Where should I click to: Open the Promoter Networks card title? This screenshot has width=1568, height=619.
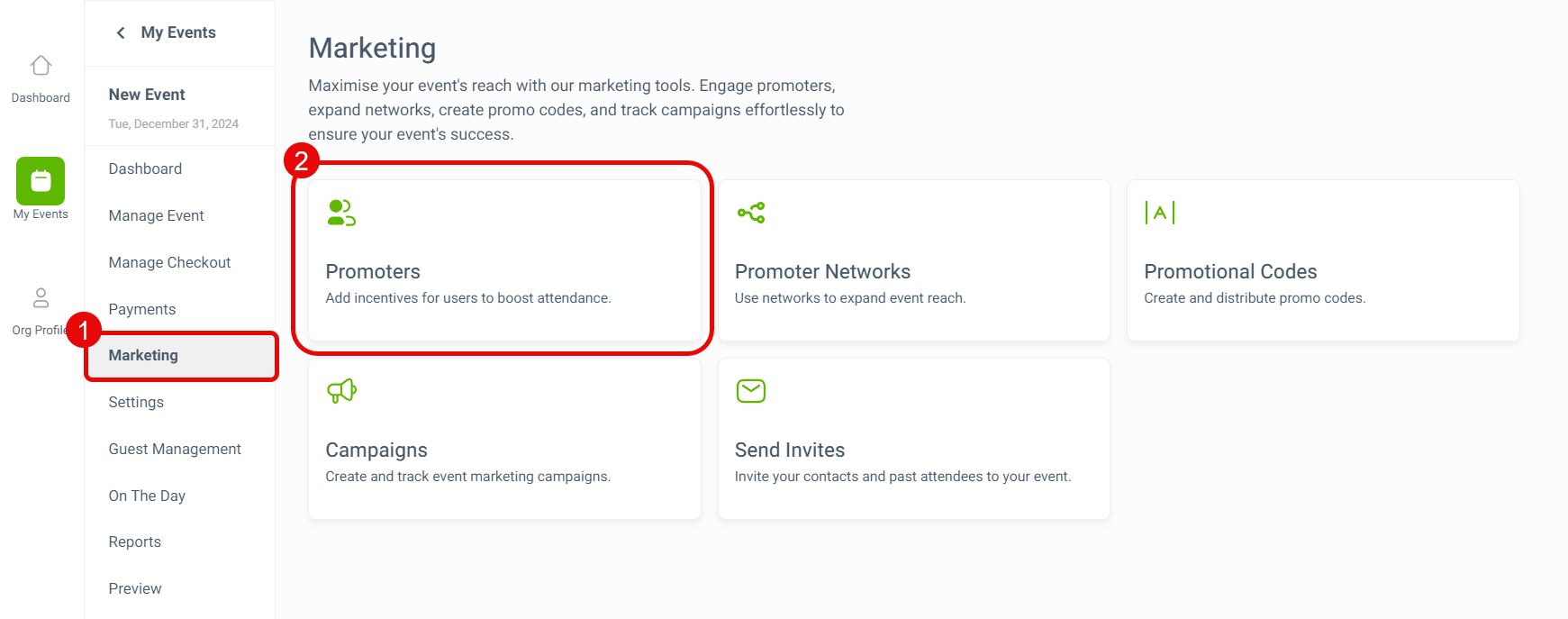pyautogui.click(x=822, y=271)
